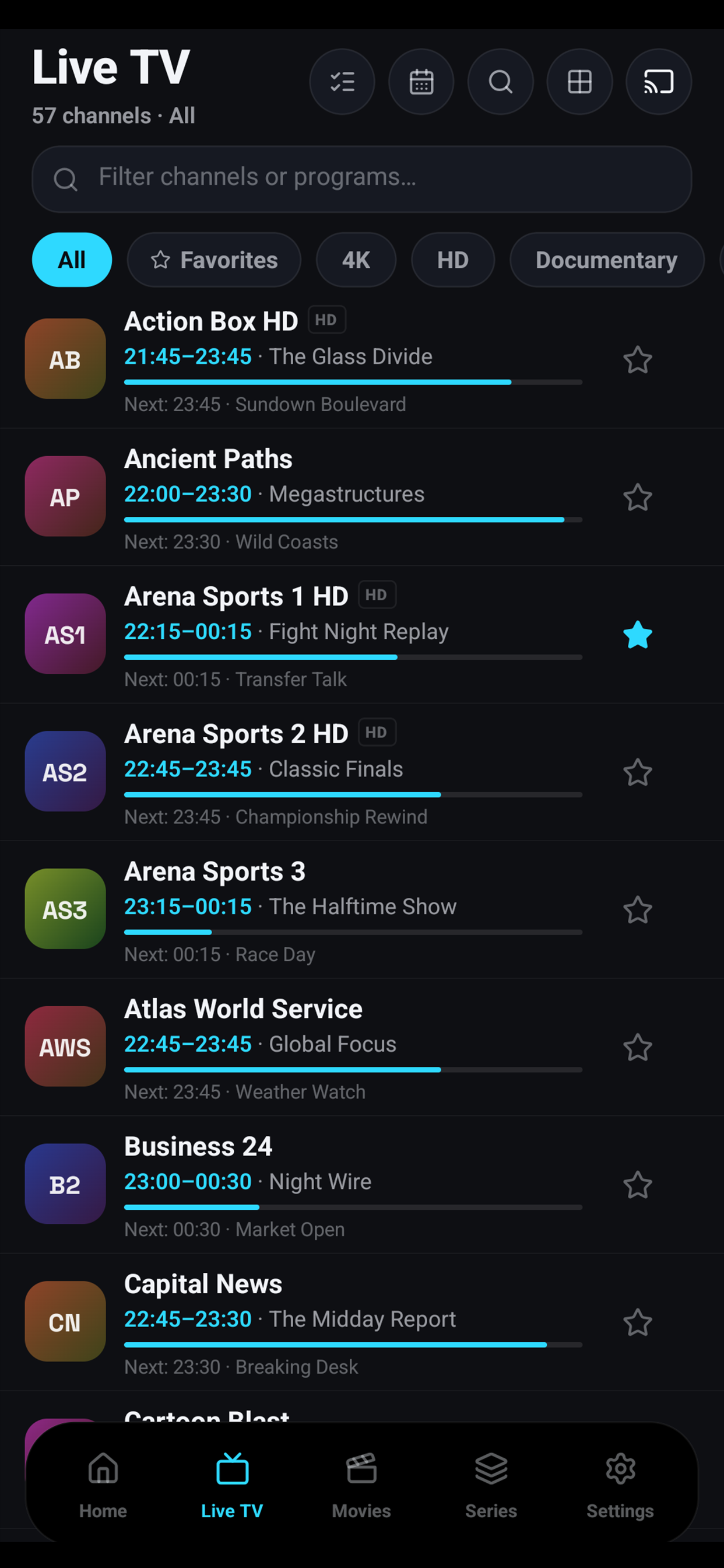
Task: Open the TV guide calendar icon
Action: click(421, 82)
